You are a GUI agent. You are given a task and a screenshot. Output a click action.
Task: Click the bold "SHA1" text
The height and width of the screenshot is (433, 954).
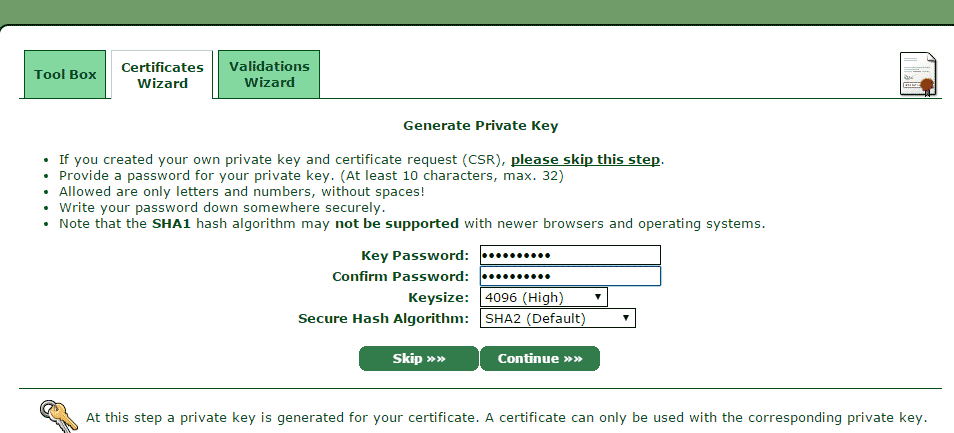[x=169, y=224]
